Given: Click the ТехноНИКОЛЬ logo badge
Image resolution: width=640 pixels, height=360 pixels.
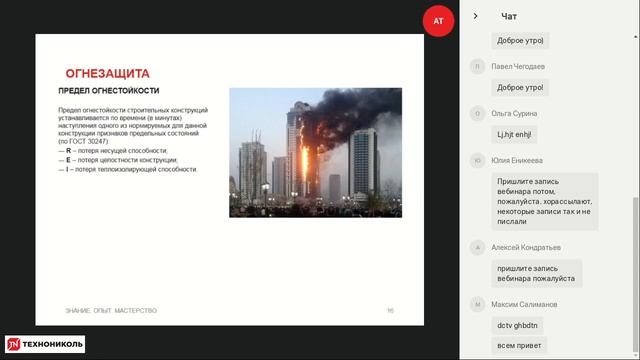Looking at the screenshot, I should coord(45,344).
